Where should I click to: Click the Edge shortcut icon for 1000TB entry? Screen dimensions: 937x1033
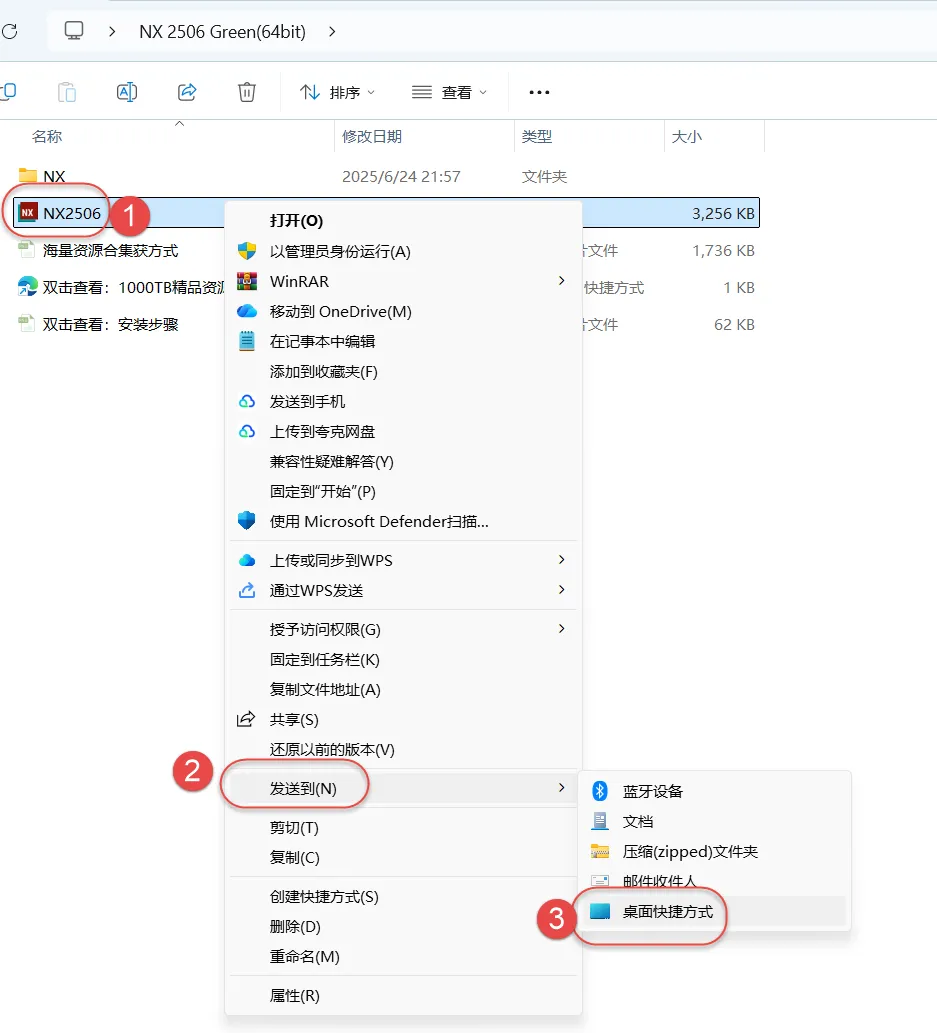28,287
